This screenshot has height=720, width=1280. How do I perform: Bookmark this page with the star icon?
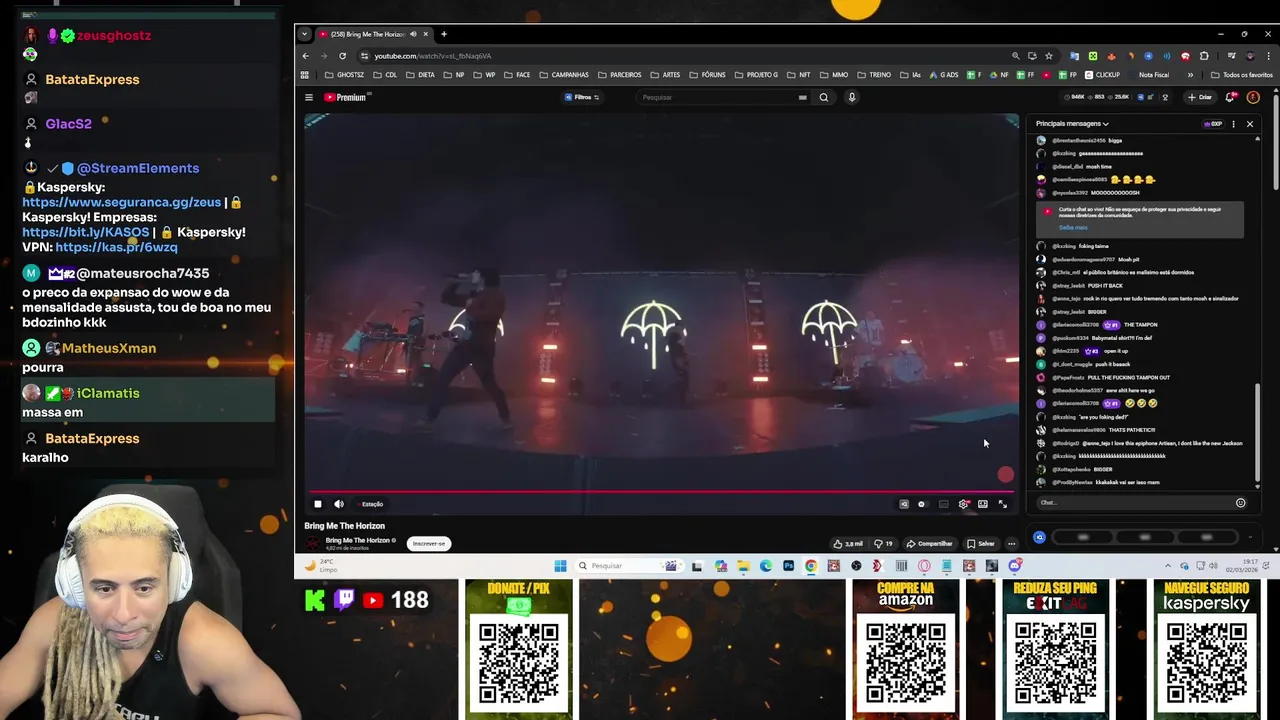pyautogui.click(x=1049, y=56)
